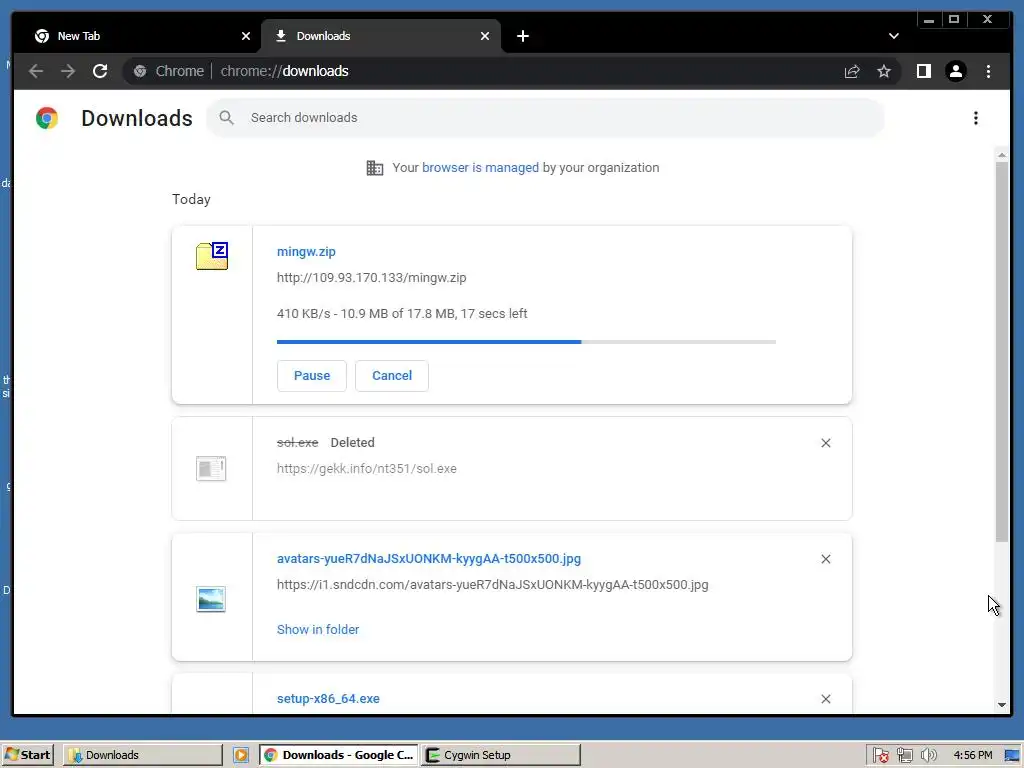Screen dimensions: 1024x768
Task: Switch to Downloads folder taskbar window
Action: coord(142,755)
